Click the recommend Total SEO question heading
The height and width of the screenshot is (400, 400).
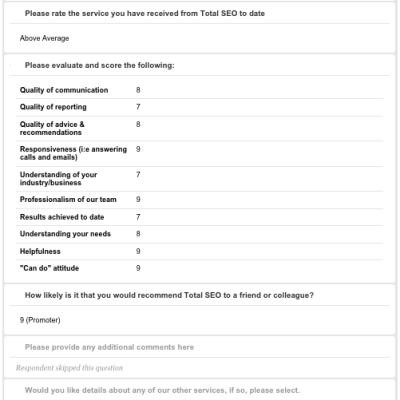click(x=169, y=295)
